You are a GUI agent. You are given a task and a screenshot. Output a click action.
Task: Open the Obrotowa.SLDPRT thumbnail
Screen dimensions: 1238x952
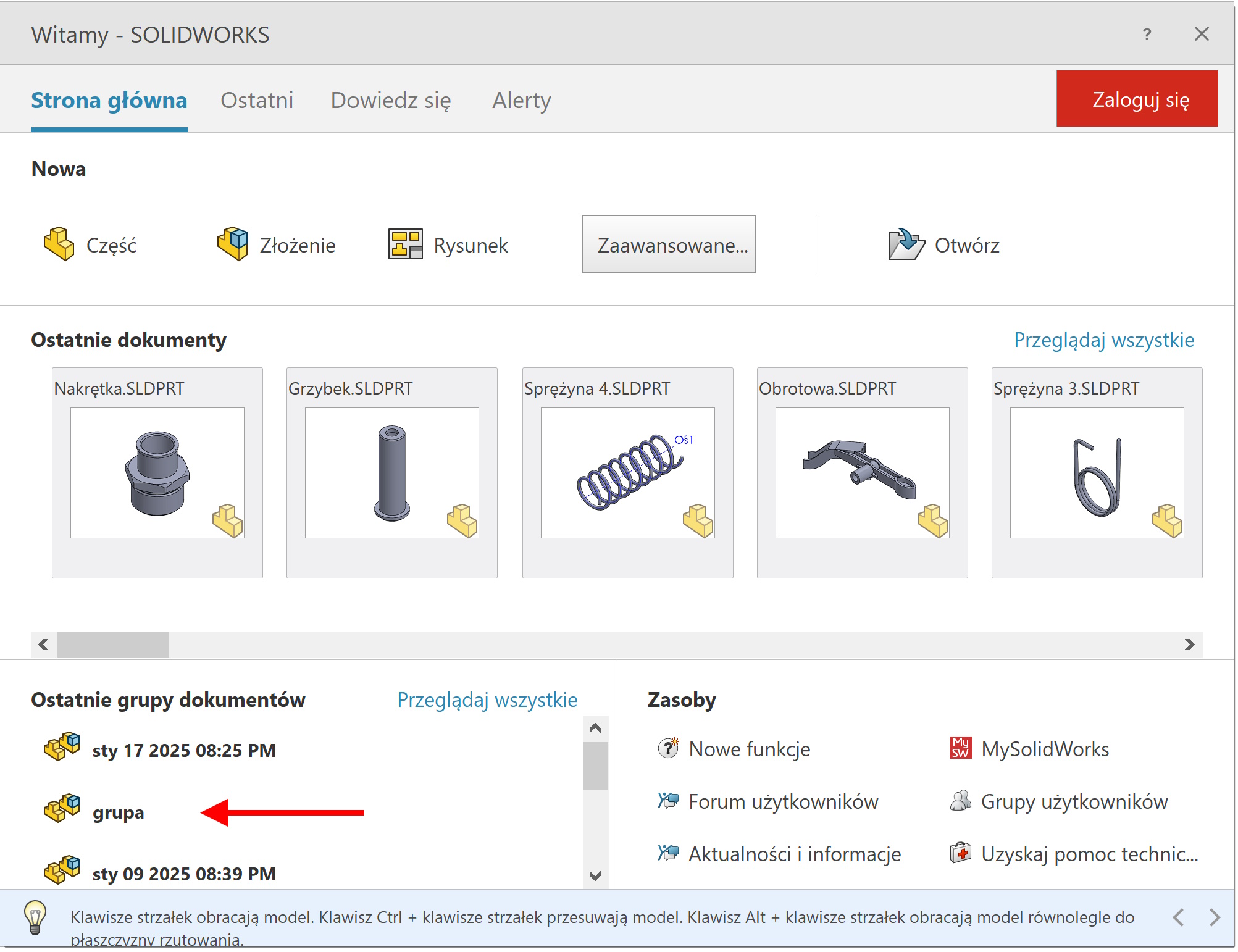[863, 473]
